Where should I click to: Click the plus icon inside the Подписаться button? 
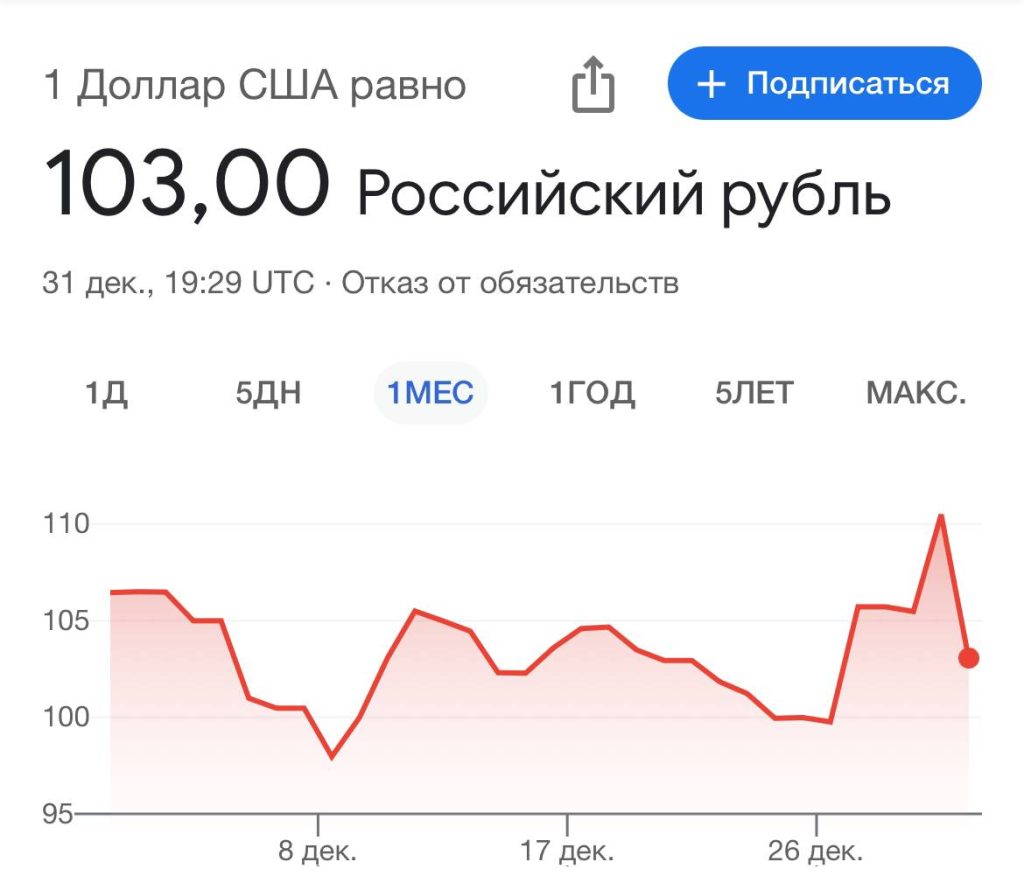click(710, 84)
